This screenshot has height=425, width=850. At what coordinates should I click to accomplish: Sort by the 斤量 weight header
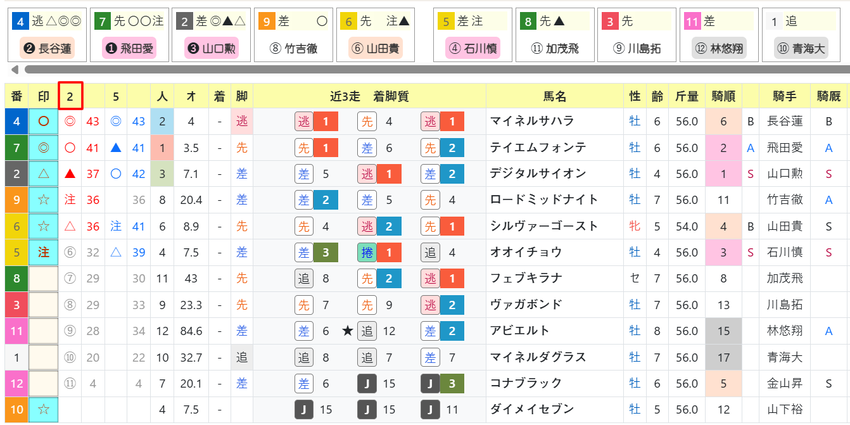686,96
